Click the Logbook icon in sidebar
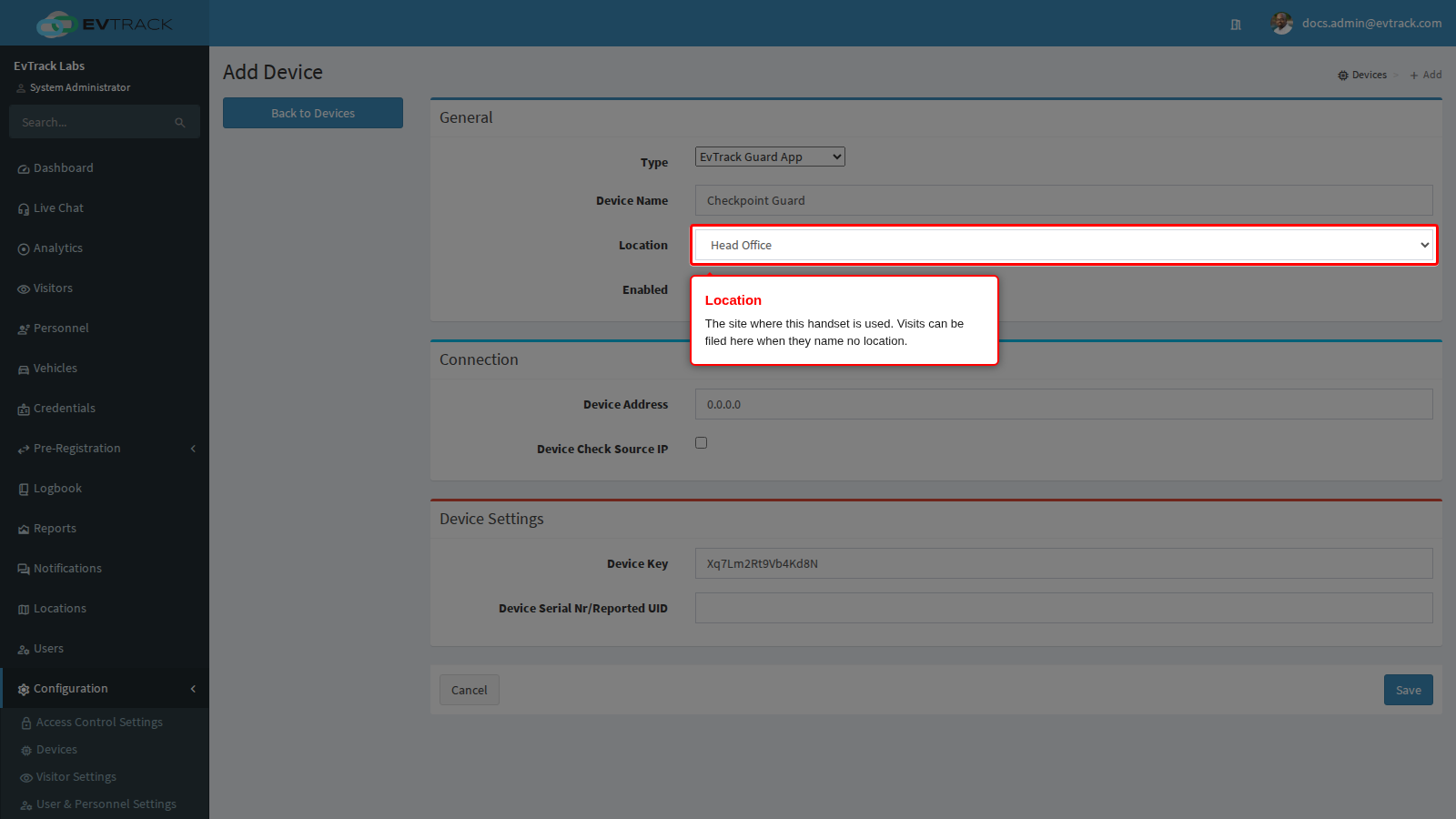The width and height of the screenshot is (1456, 819). [x=24, y=490]
